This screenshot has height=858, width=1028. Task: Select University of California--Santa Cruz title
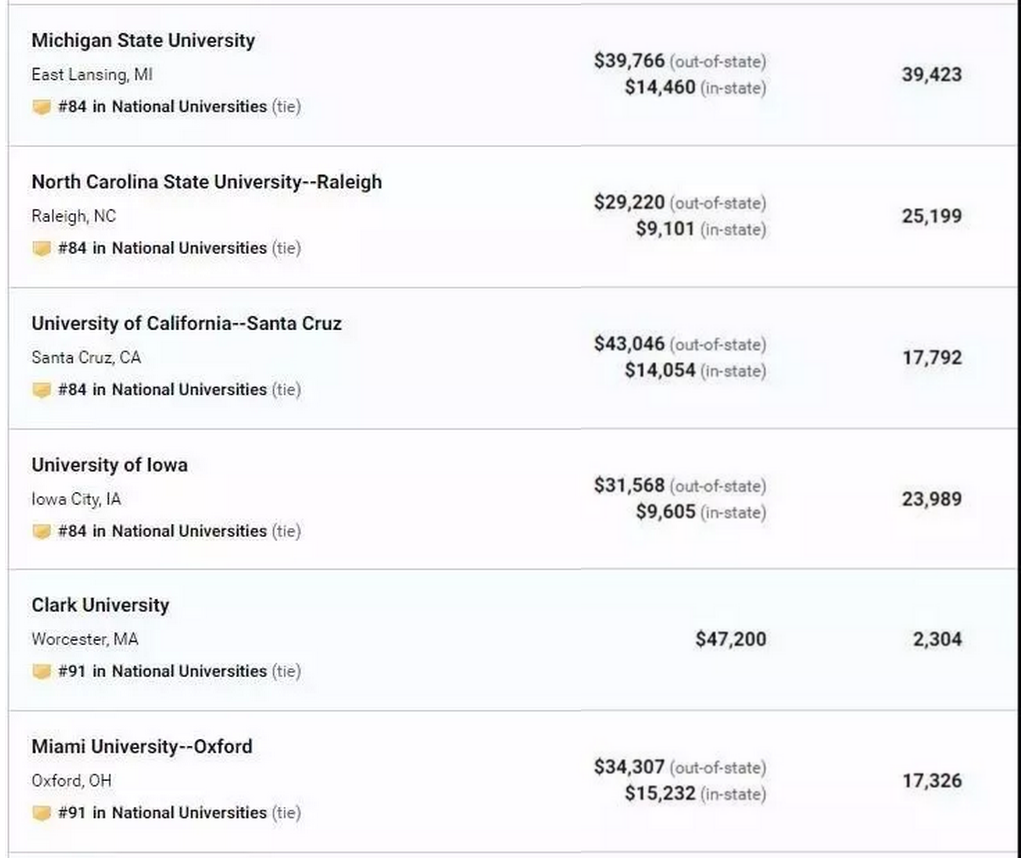click(x=186, y=324)
